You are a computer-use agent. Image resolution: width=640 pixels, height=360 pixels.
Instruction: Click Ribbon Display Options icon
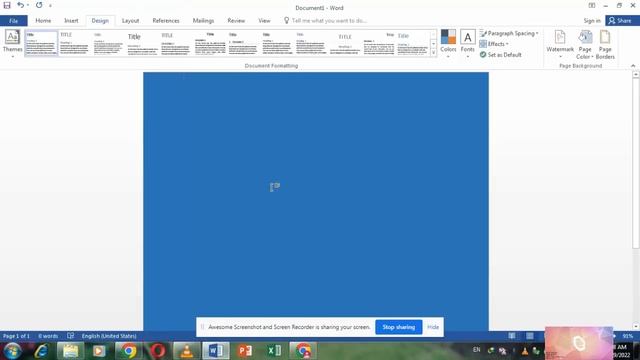point(591,5)
